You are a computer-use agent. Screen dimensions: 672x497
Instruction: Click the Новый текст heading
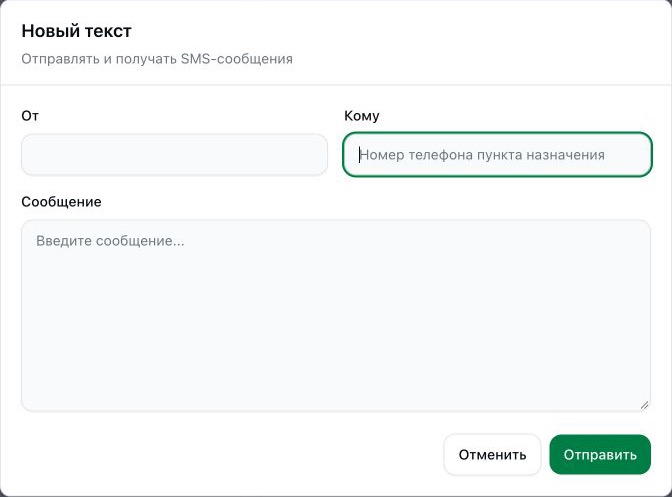(x=76, y=31)
